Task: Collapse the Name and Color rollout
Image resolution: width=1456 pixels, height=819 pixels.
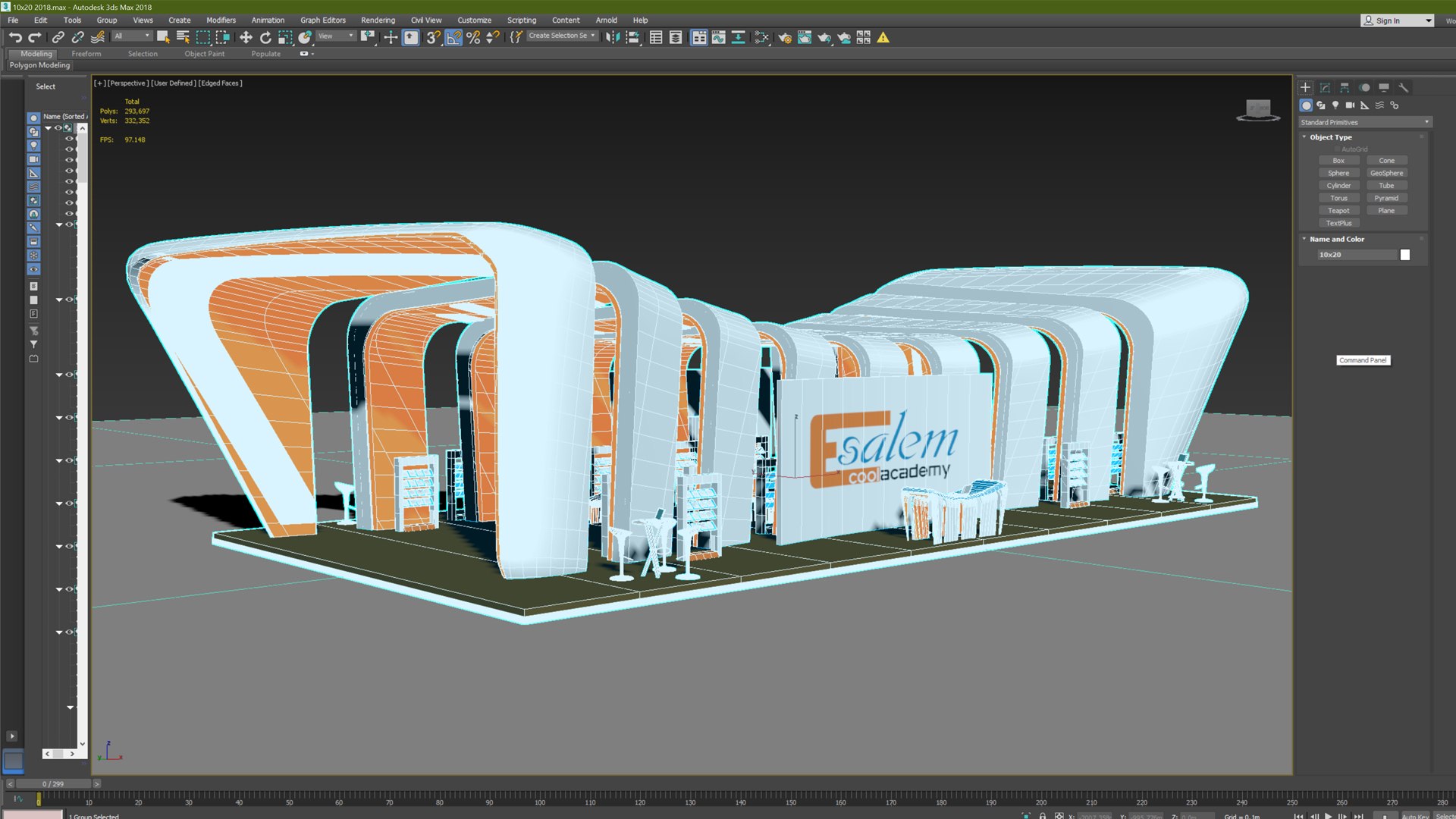Action: [1304, 239]
